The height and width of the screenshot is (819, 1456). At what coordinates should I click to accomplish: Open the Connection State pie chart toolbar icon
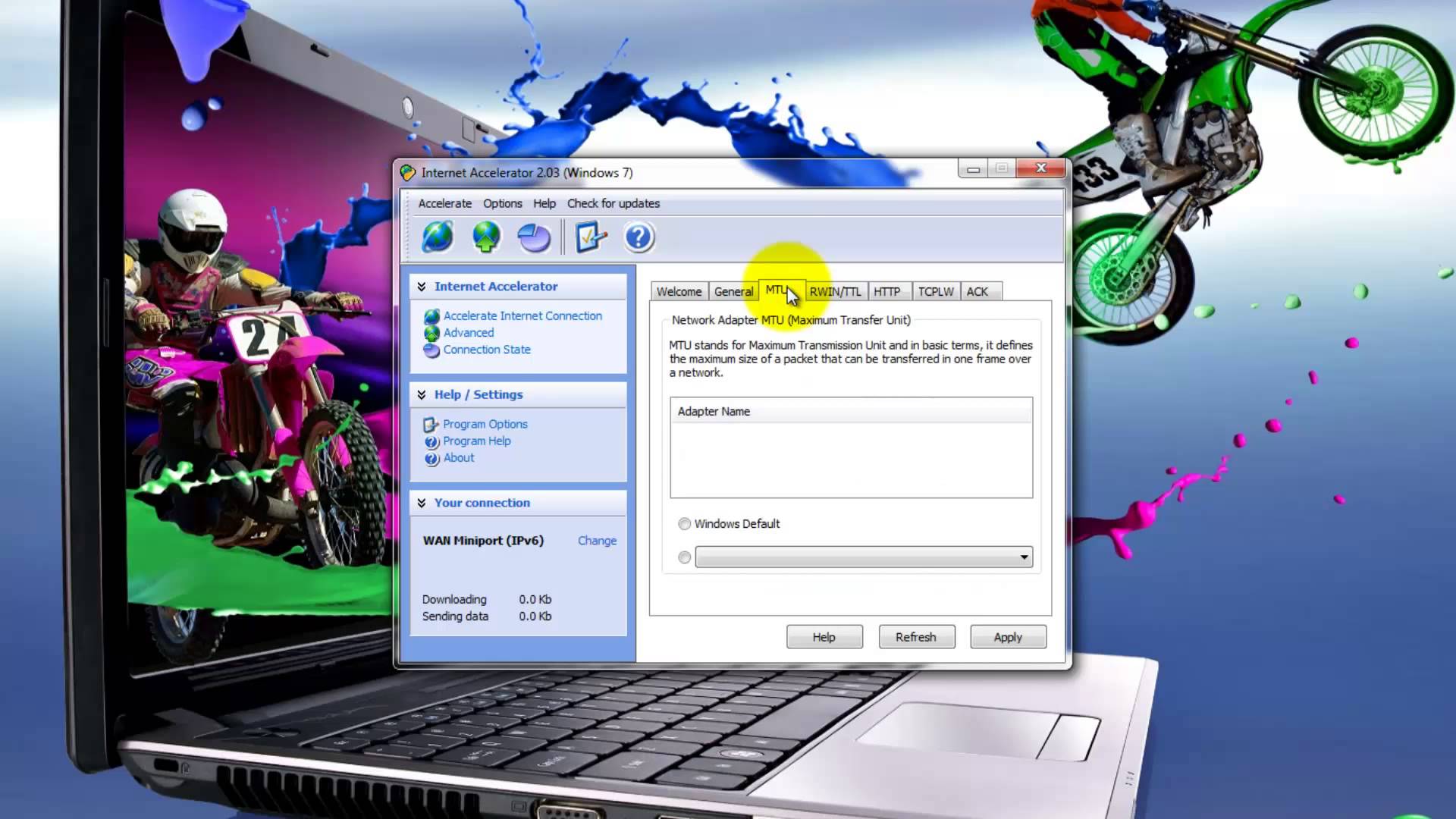click(534, 237)
